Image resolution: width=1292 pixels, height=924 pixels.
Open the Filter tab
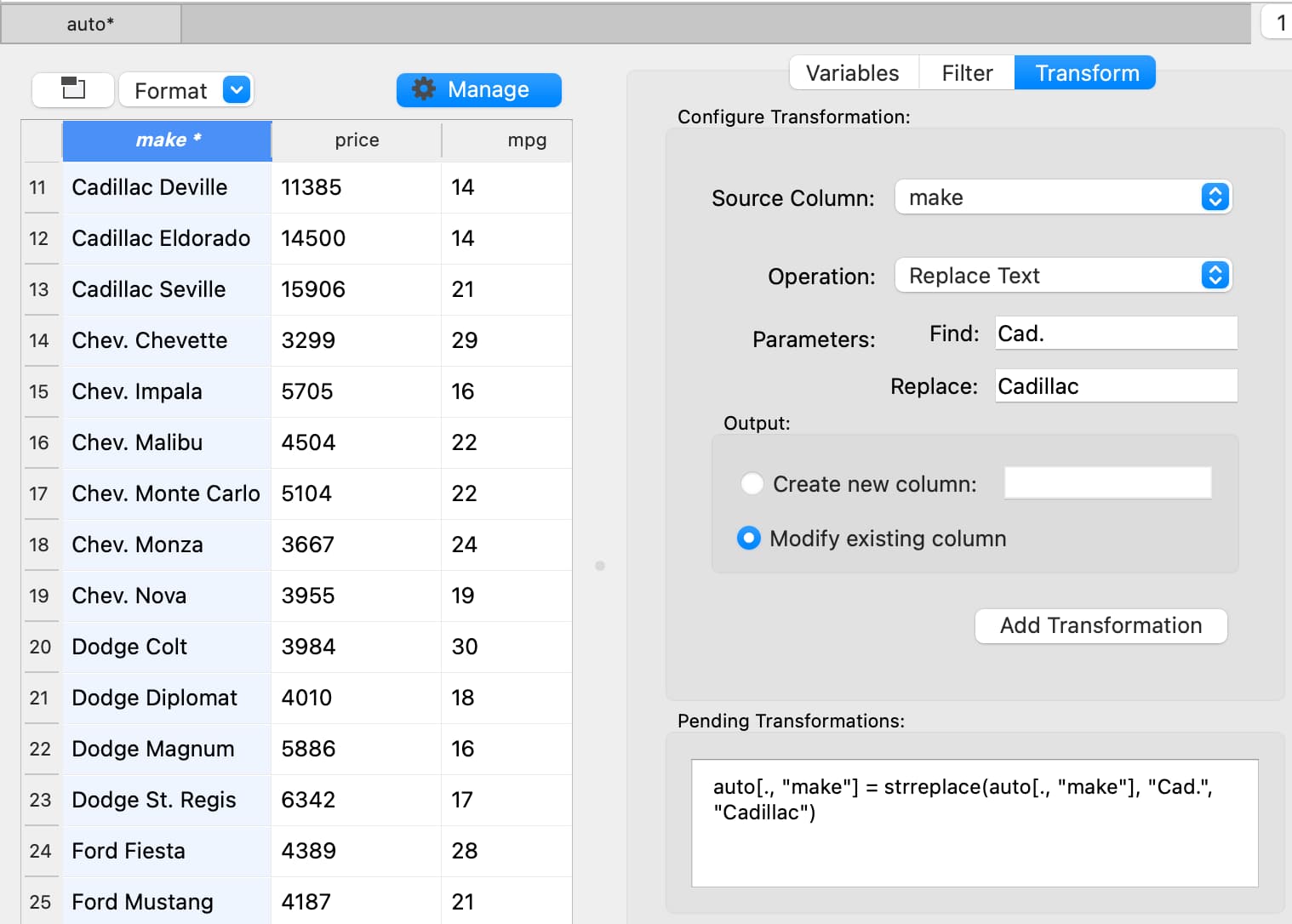coord(966,73)
